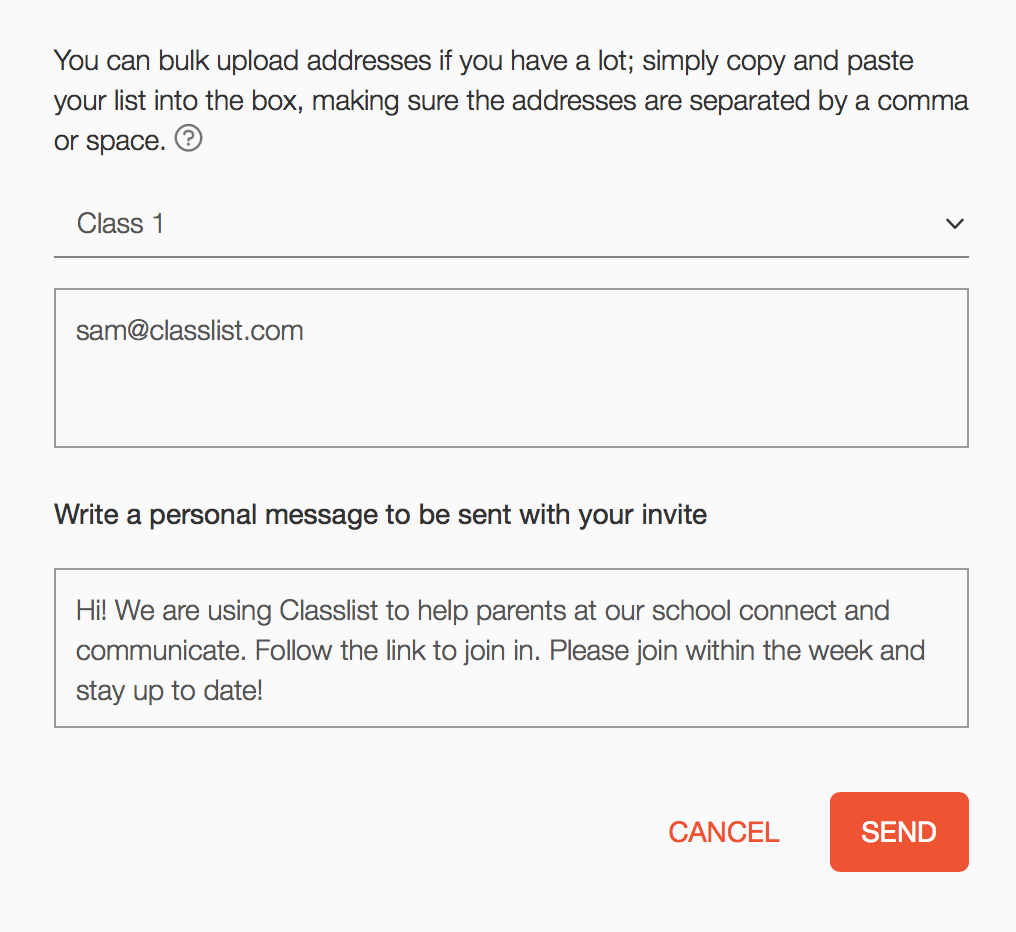Focus the personal message text box
Image resolution: width=1016 pixels, height=932 pixels.
point(511,648)
